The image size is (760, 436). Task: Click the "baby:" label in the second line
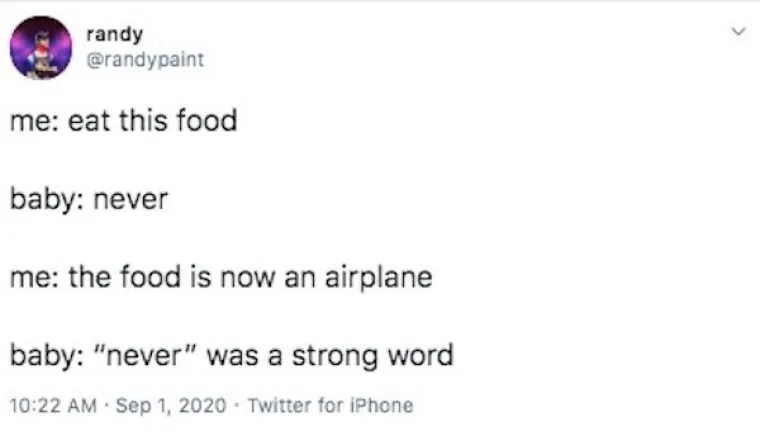point(44,200)
